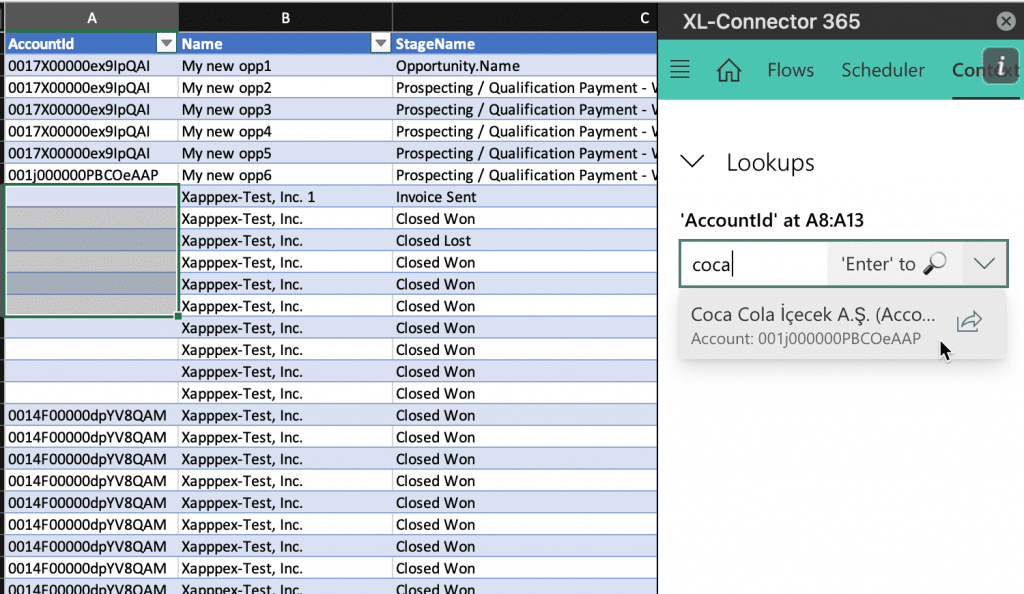This screenshot has width=1024, height=594.
Task: Click the lookup search field containing coca
Action: coord(753,264)
